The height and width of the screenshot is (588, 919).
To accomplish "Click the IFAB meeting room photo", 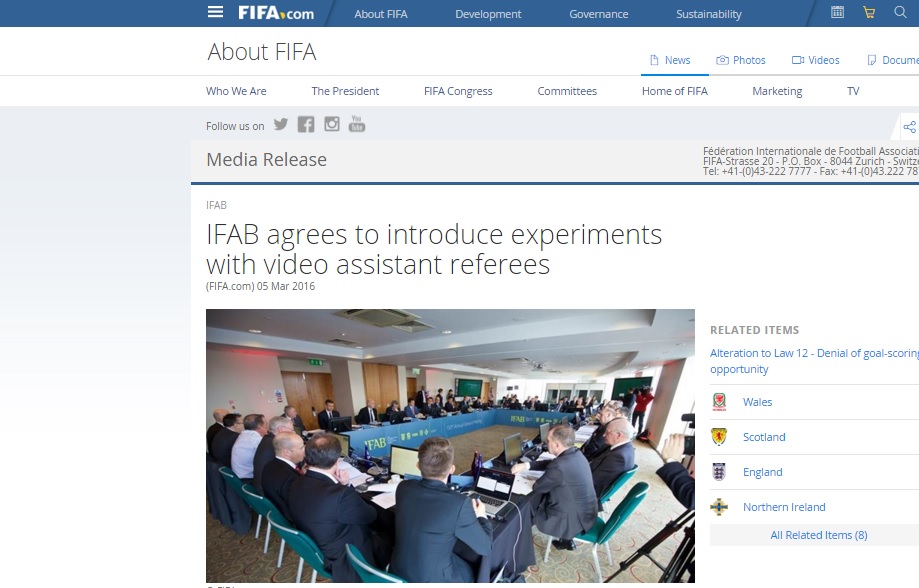I will [450, 446].
